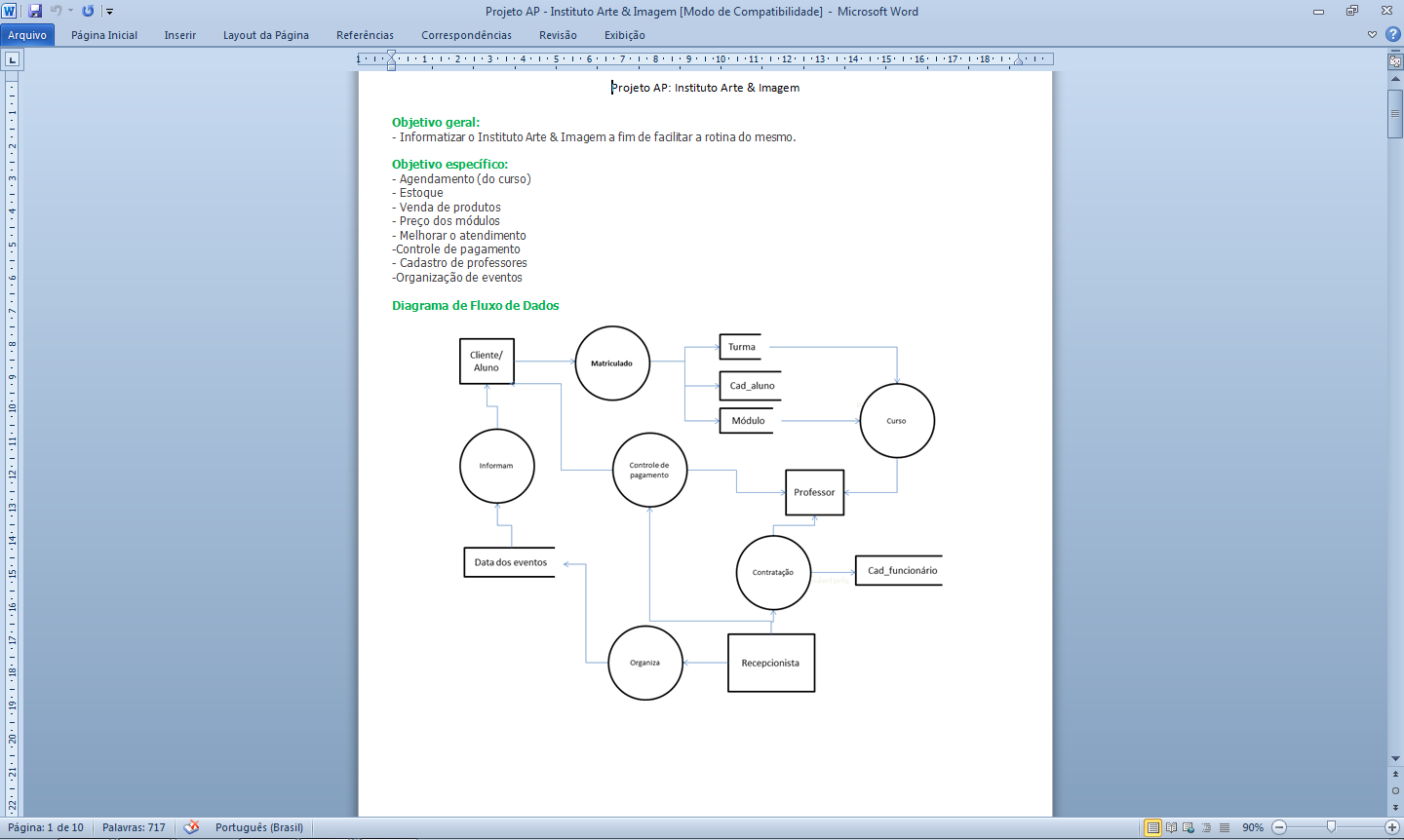This screenshot has width=1404, height=840.
Task: Go to next page with double down arrow
Action: point(1395,807)
